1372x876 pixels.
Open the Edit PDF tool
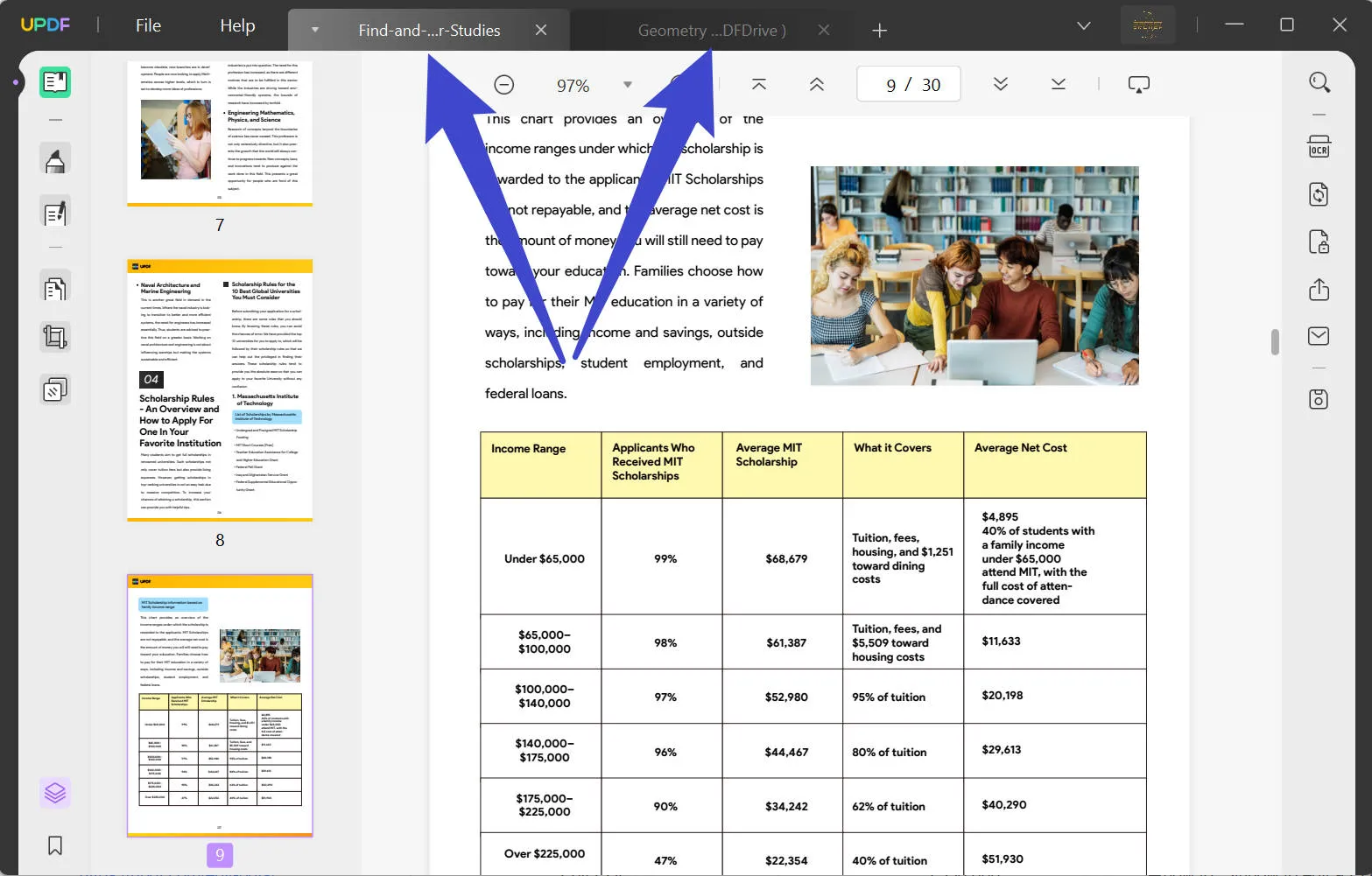click(55, 212)
